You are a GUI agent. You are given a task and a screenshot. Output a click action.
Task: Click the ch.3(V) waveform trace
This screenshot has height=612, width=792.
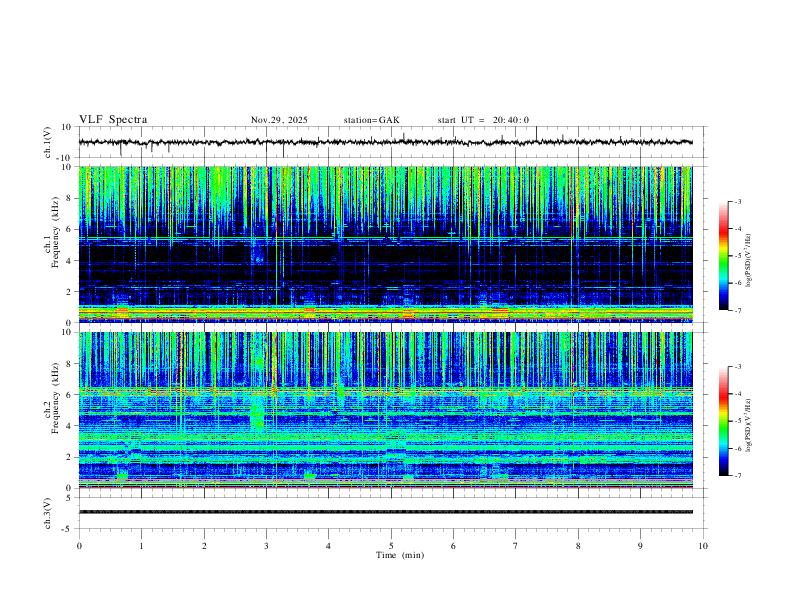(385, 512)
